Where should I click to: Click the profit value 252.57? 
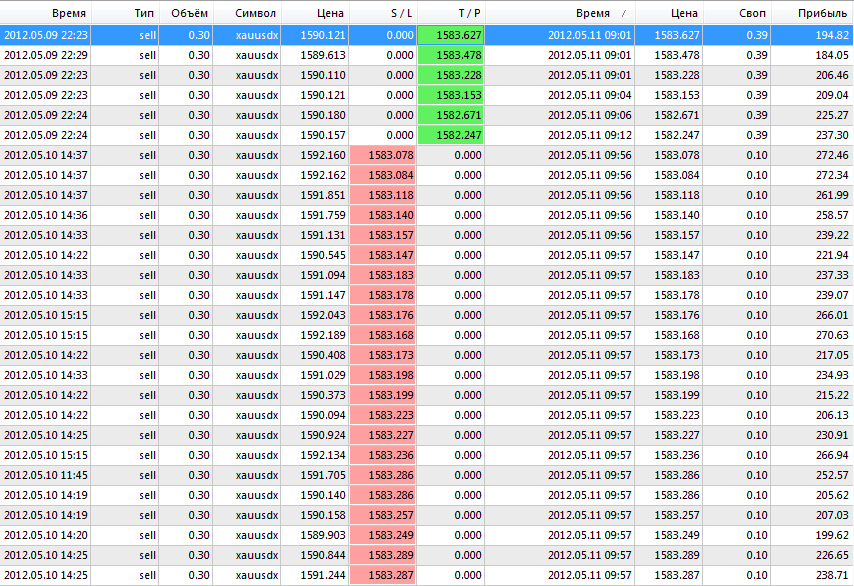point(832,475)
